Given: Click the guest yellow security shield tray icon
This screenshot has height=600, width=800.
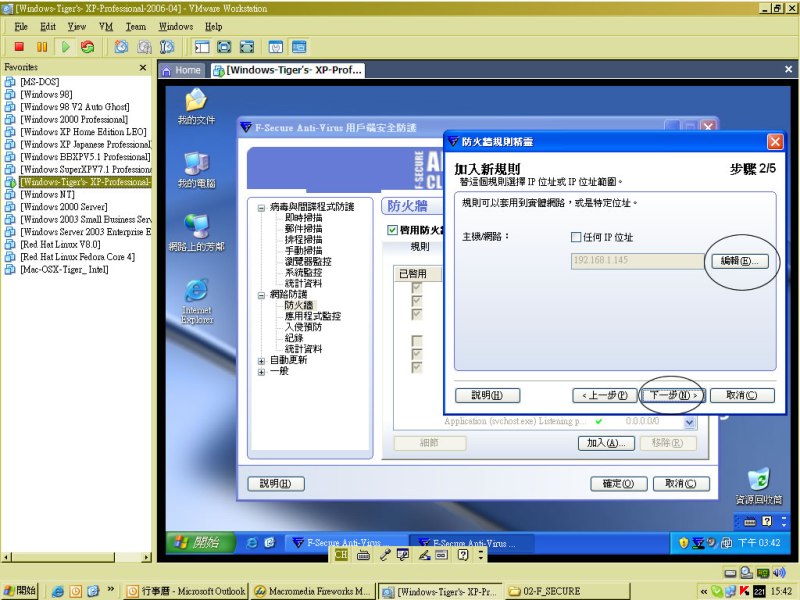Looking at the screenshot, I should tap(684, 543).
